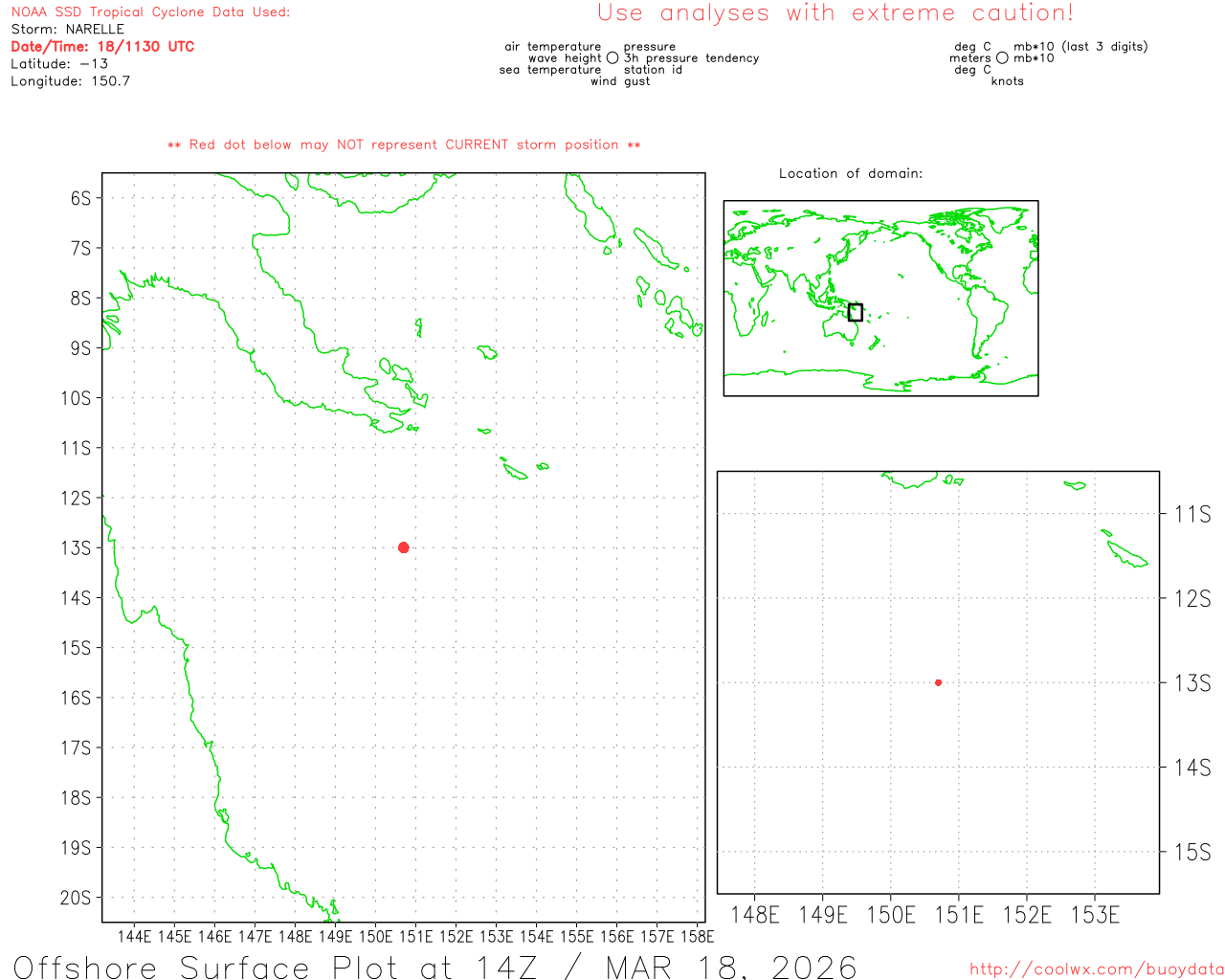Image resolution: width=1225 pixels, height=980 pixels.
Task: Select the black domain box on world map
Action: click(x=855, y=312)
